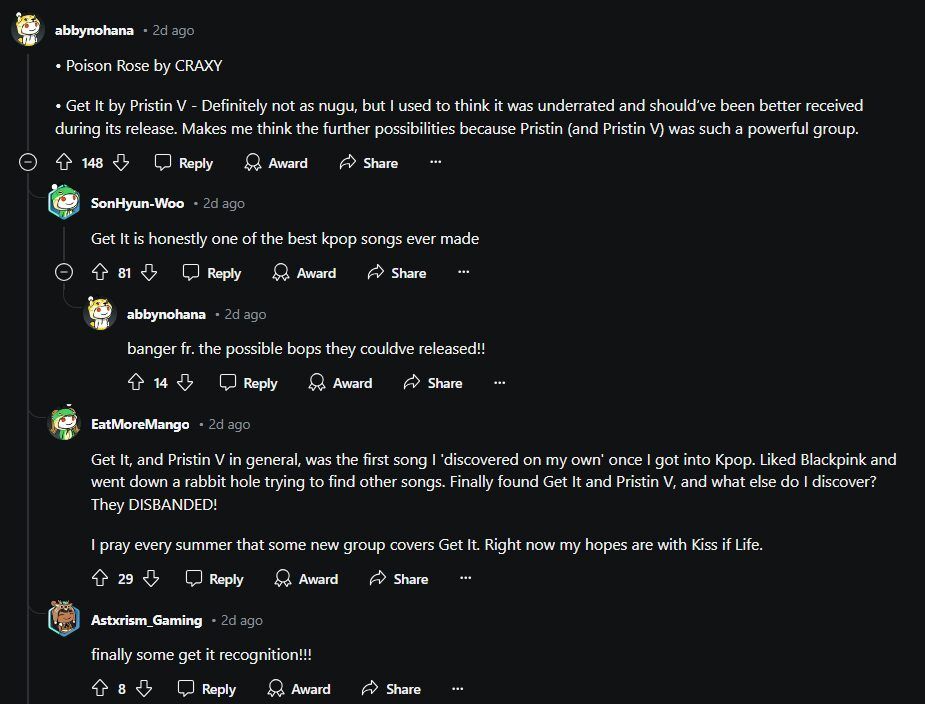Screen dimensions: 925x704
Task: Collapse SonHyun-Woo's reply thread
Action: coord(64,273)
